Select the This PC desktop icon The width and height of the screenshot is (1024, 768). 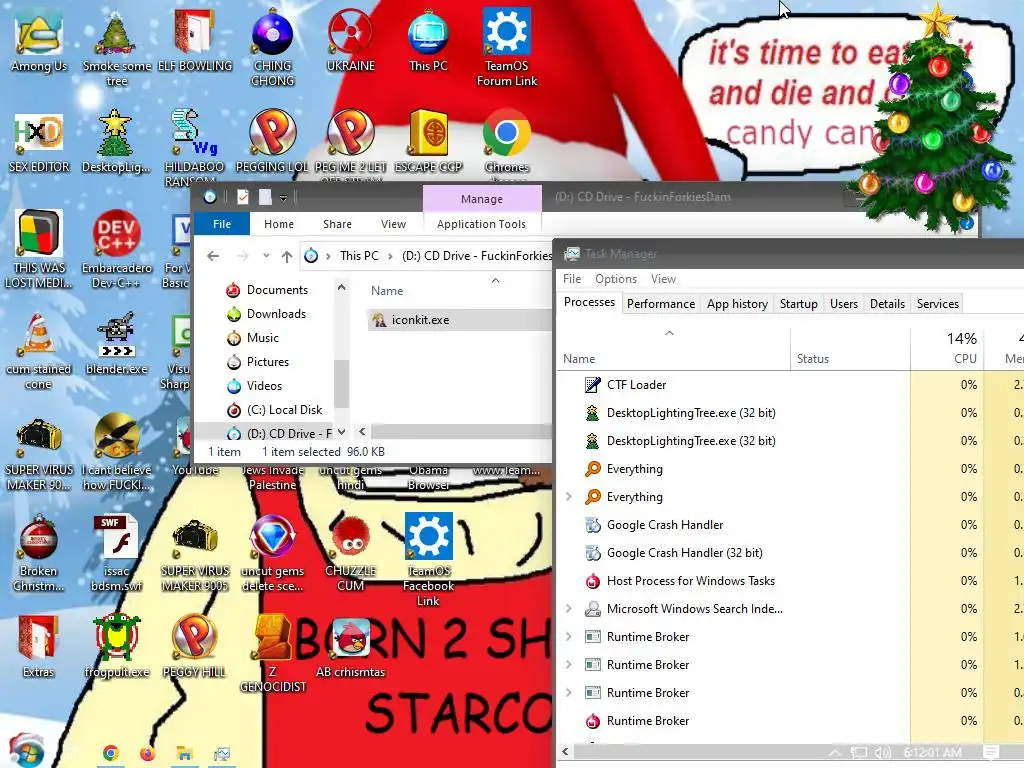pos(428,40)
